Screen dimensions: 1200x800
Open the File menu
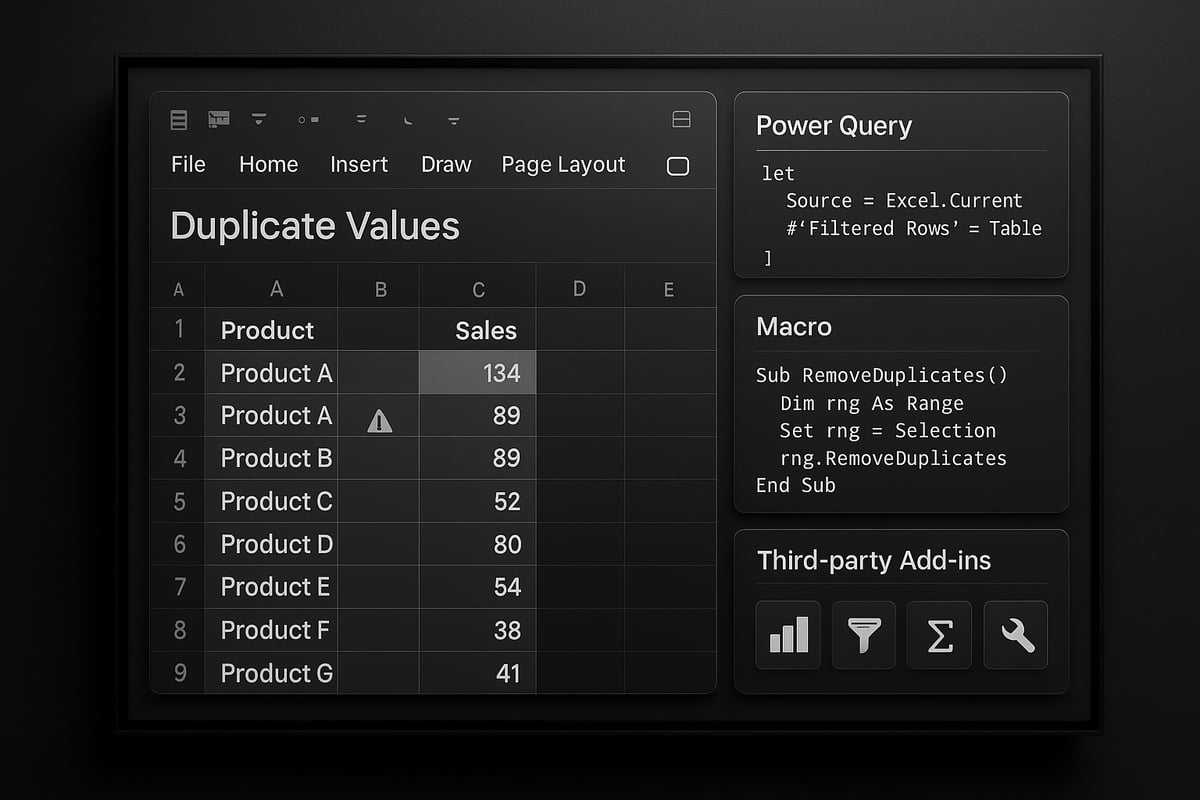[188, 164]
